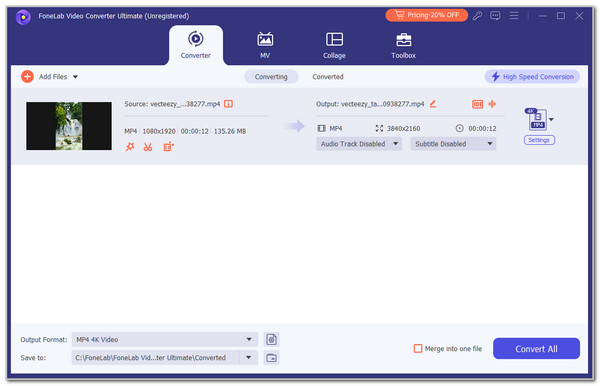The image size is (600, 386).
Task: Click the compress video ID icon
Action: (477, 104)
